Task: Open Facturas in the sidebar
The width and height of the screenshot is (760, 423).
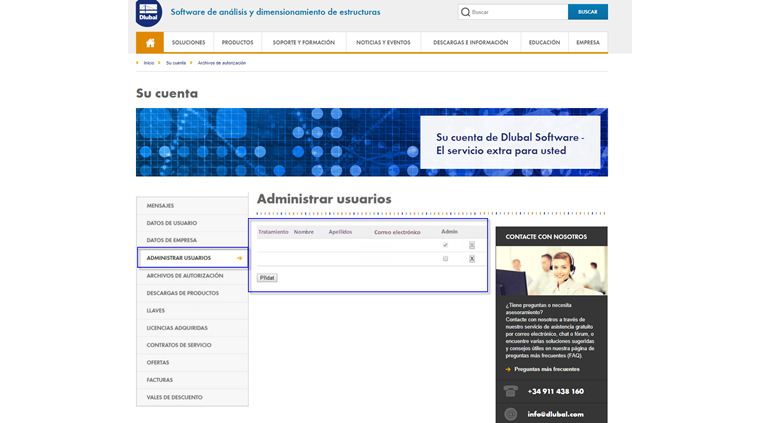Action: tap(192, 380)
